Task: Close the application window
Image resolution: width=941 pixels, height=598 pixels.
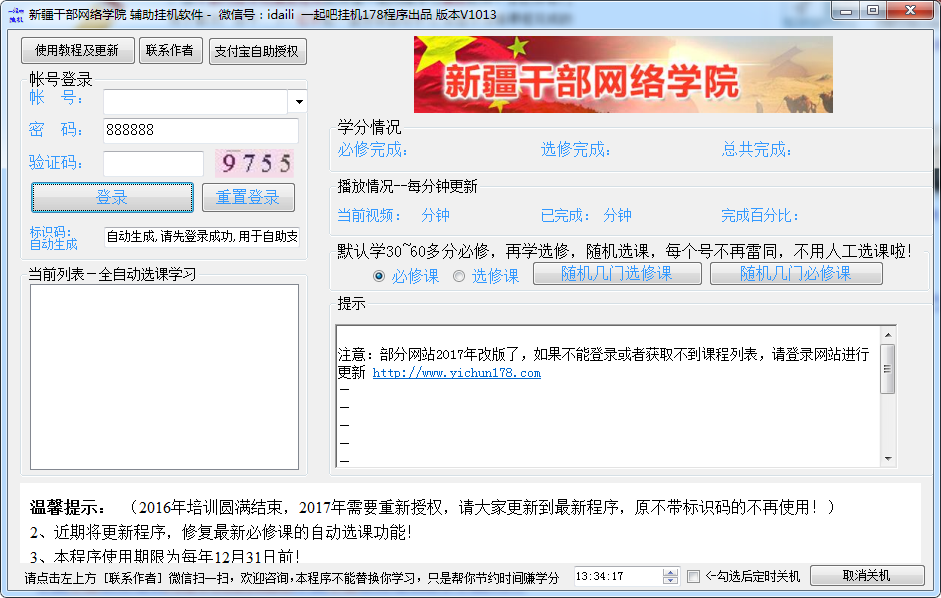Action: (x=910, y=11)
